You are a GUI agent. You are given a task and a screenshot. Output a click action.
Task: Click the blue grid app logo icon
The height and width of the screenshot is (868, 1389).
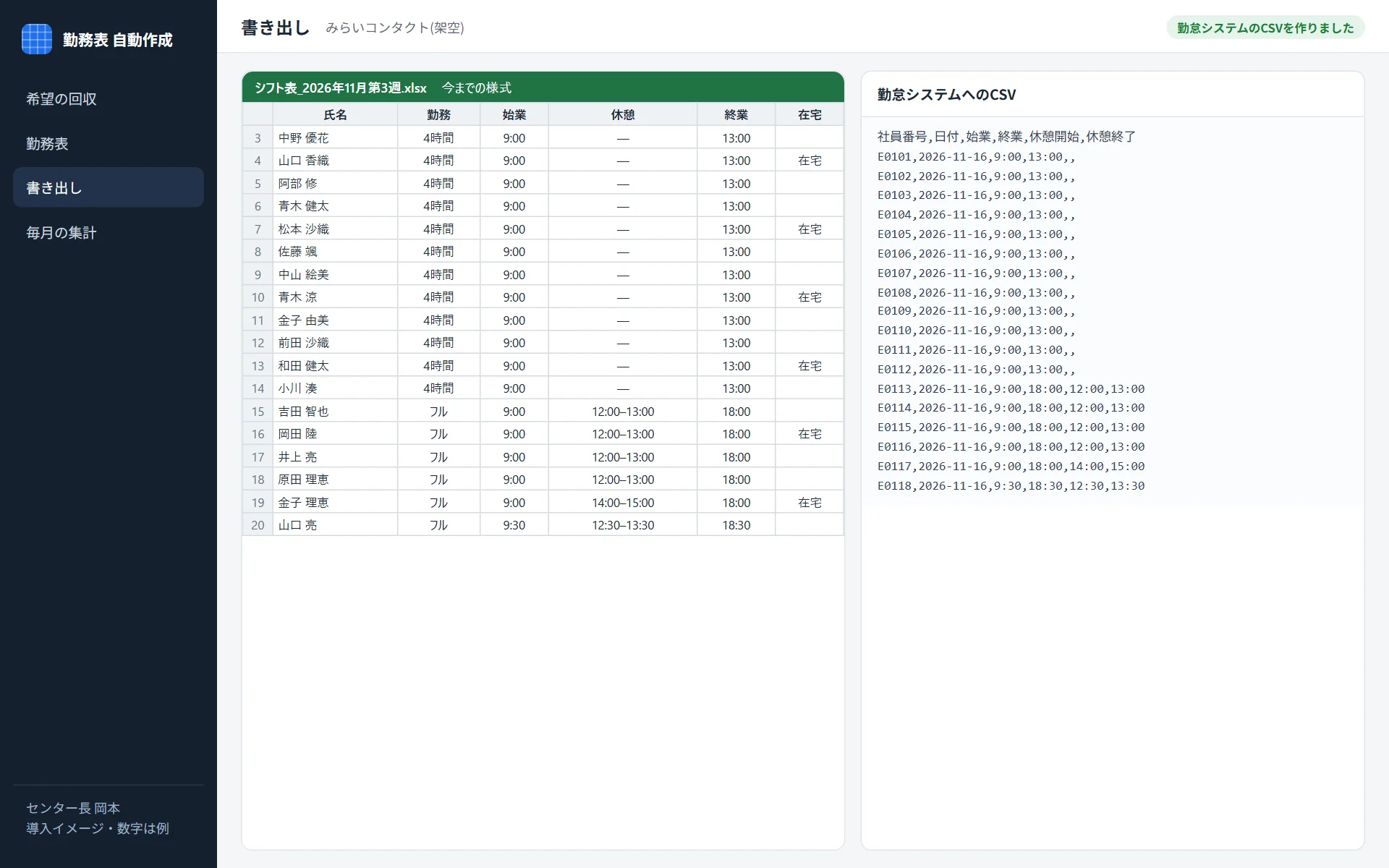point(37,39)
